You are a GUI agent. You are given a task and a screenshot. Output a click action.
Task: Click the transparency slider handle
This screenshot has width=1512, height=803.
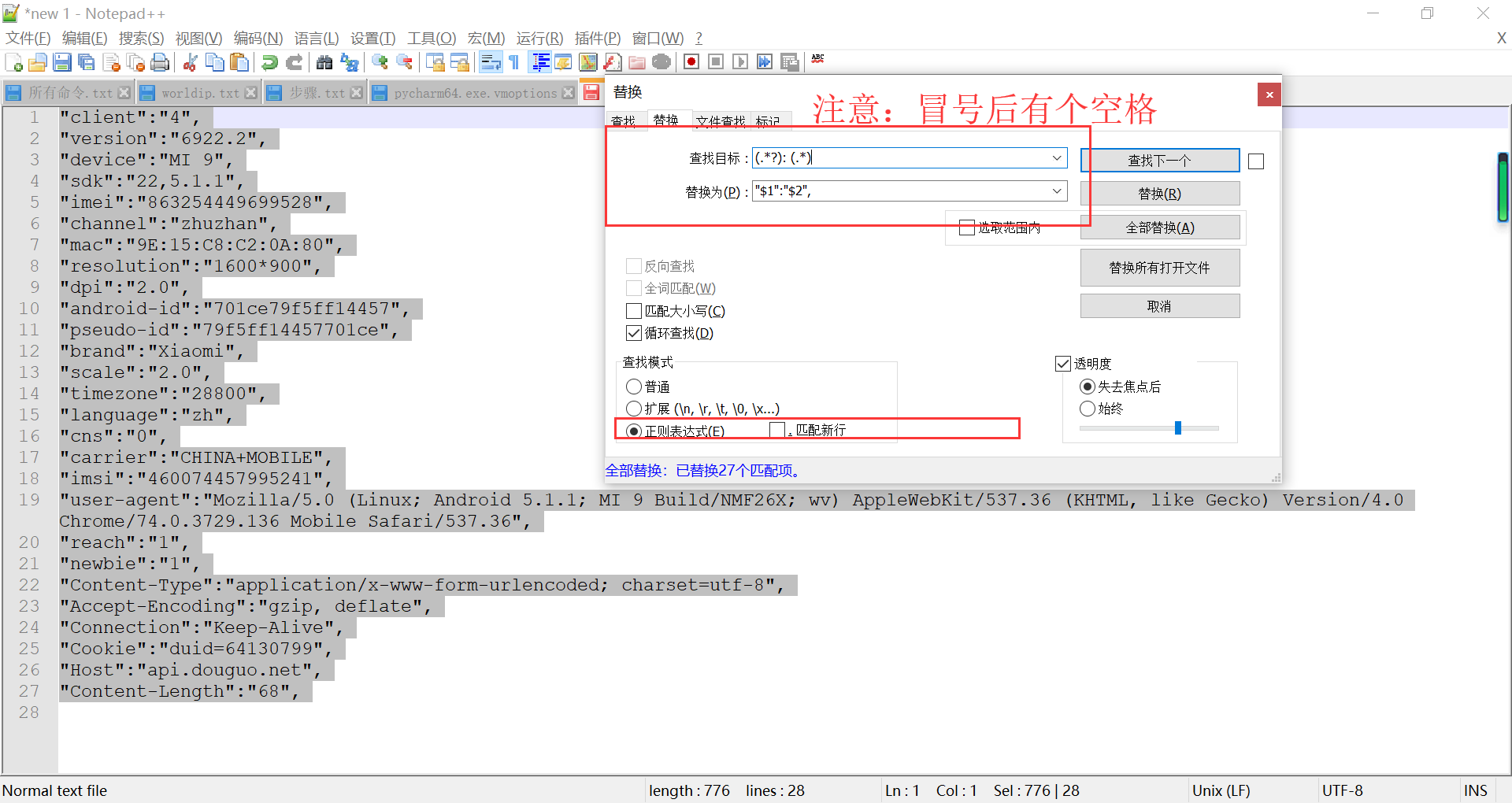click(x=1178, y=428)
